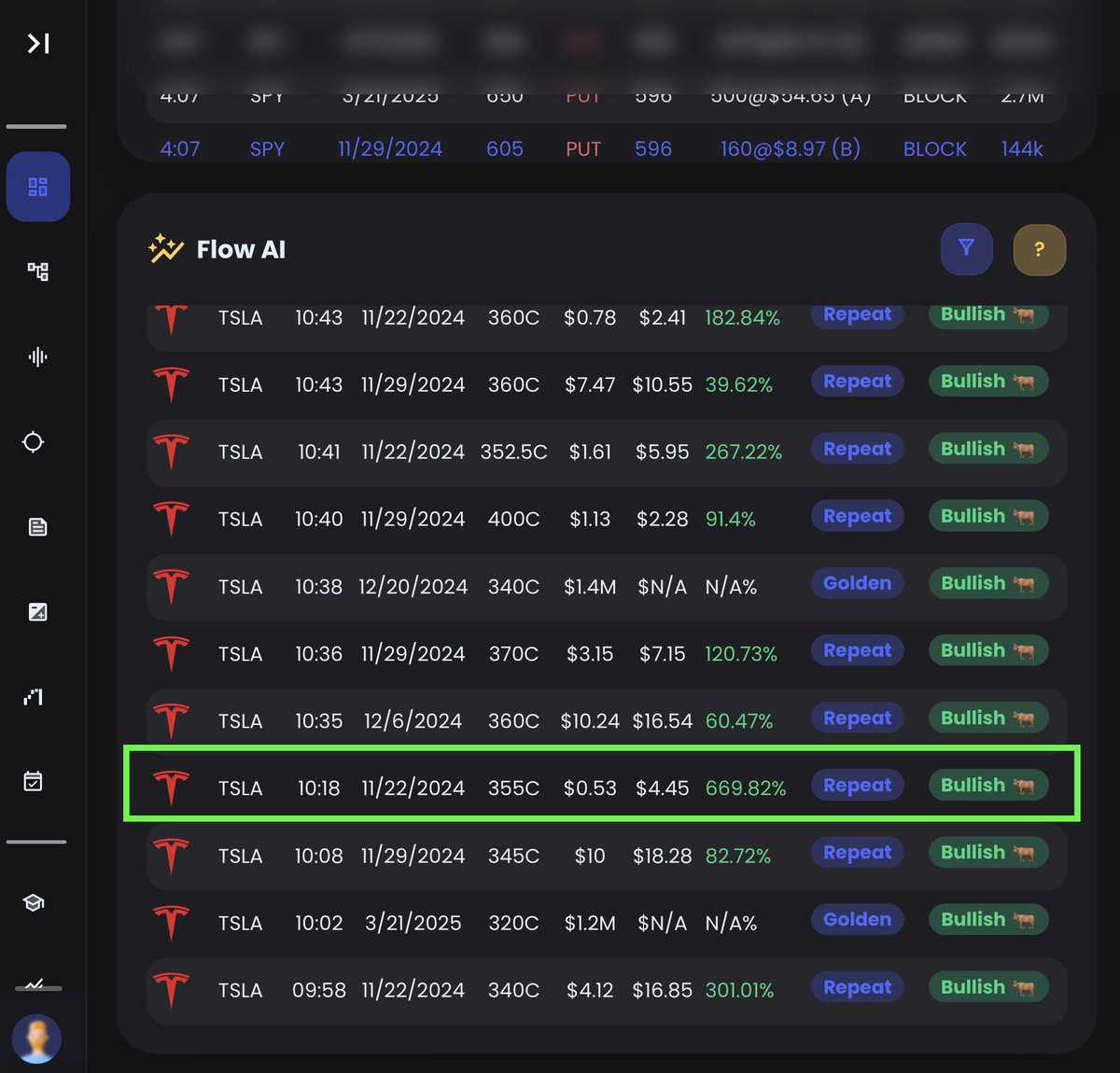The width and height of the screenshot is (1120, 1073).
Task: Select the 352.5C strike cell
Action: 513,452
